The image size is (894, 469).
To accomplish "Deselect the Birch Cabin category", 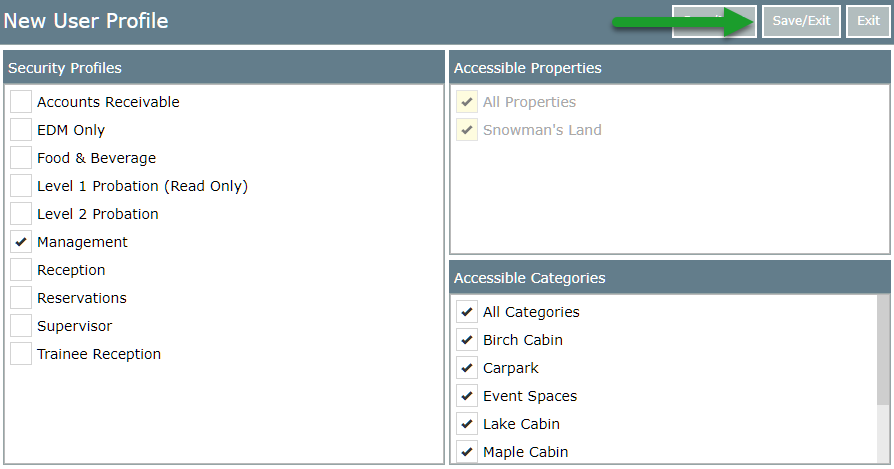I will click(467, 340).
